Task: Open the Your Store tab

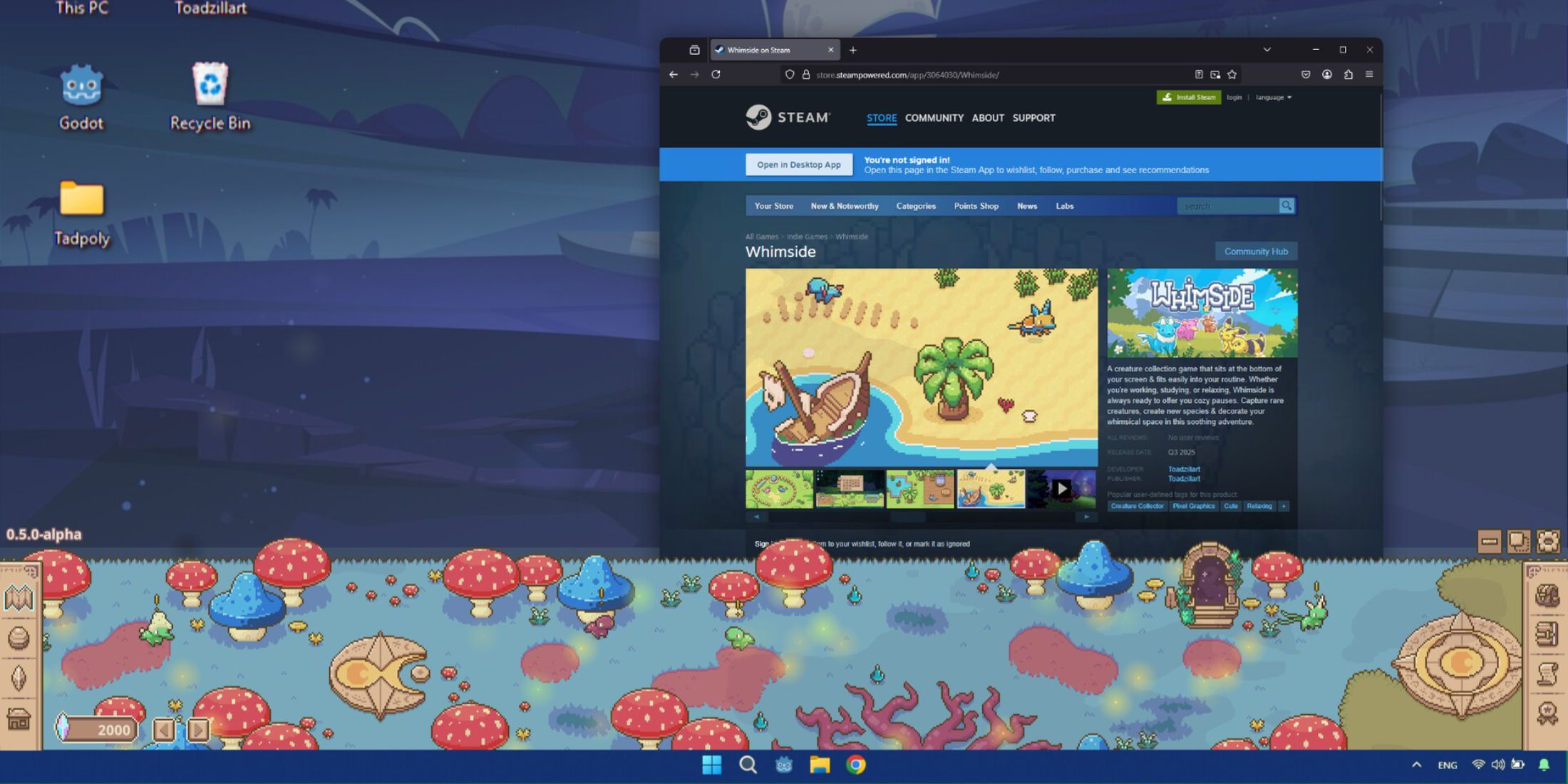Action: tap(774, 206)
